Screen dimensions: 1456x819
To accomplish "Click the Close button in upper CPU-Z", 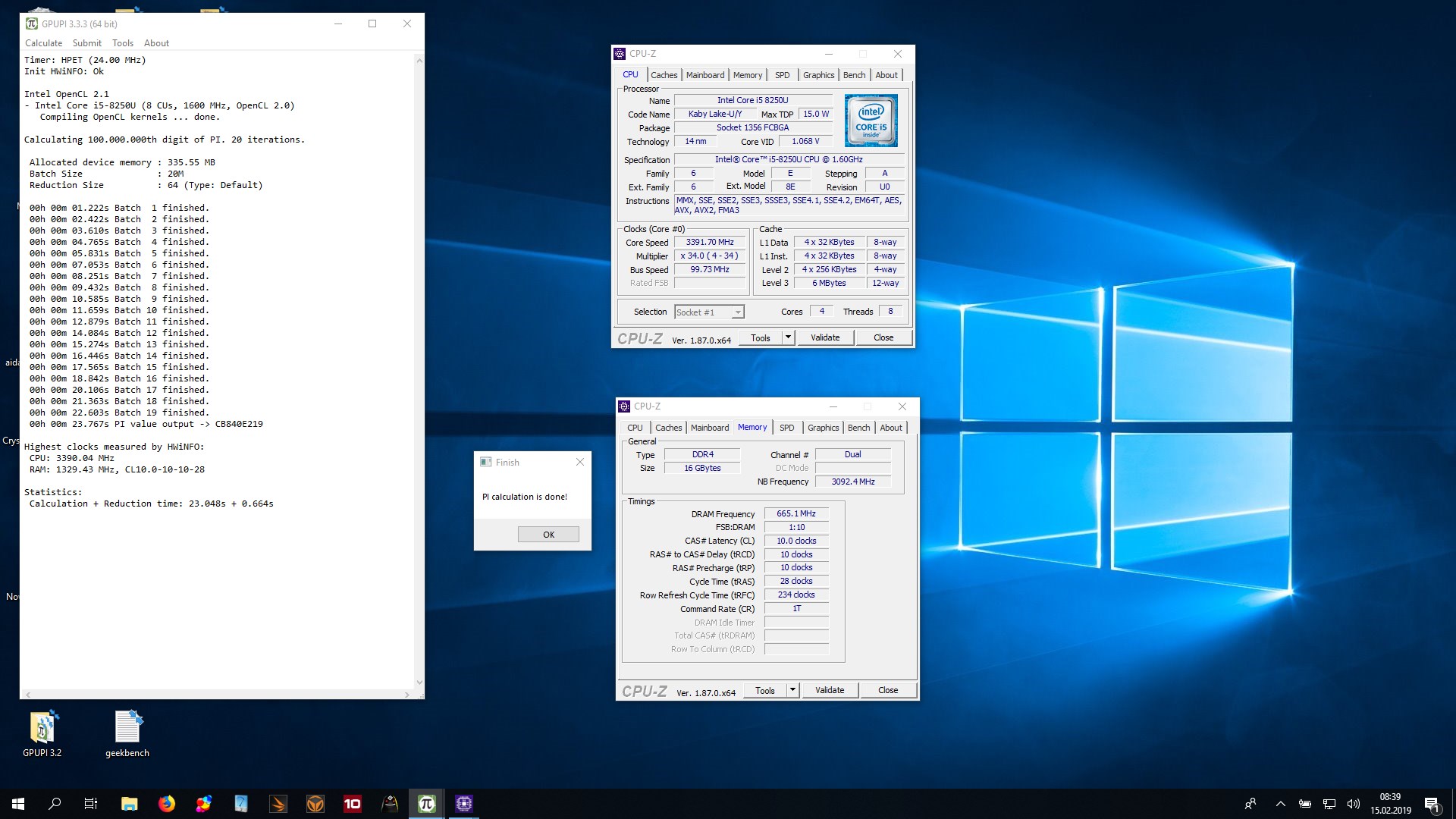I will (883, 337).
